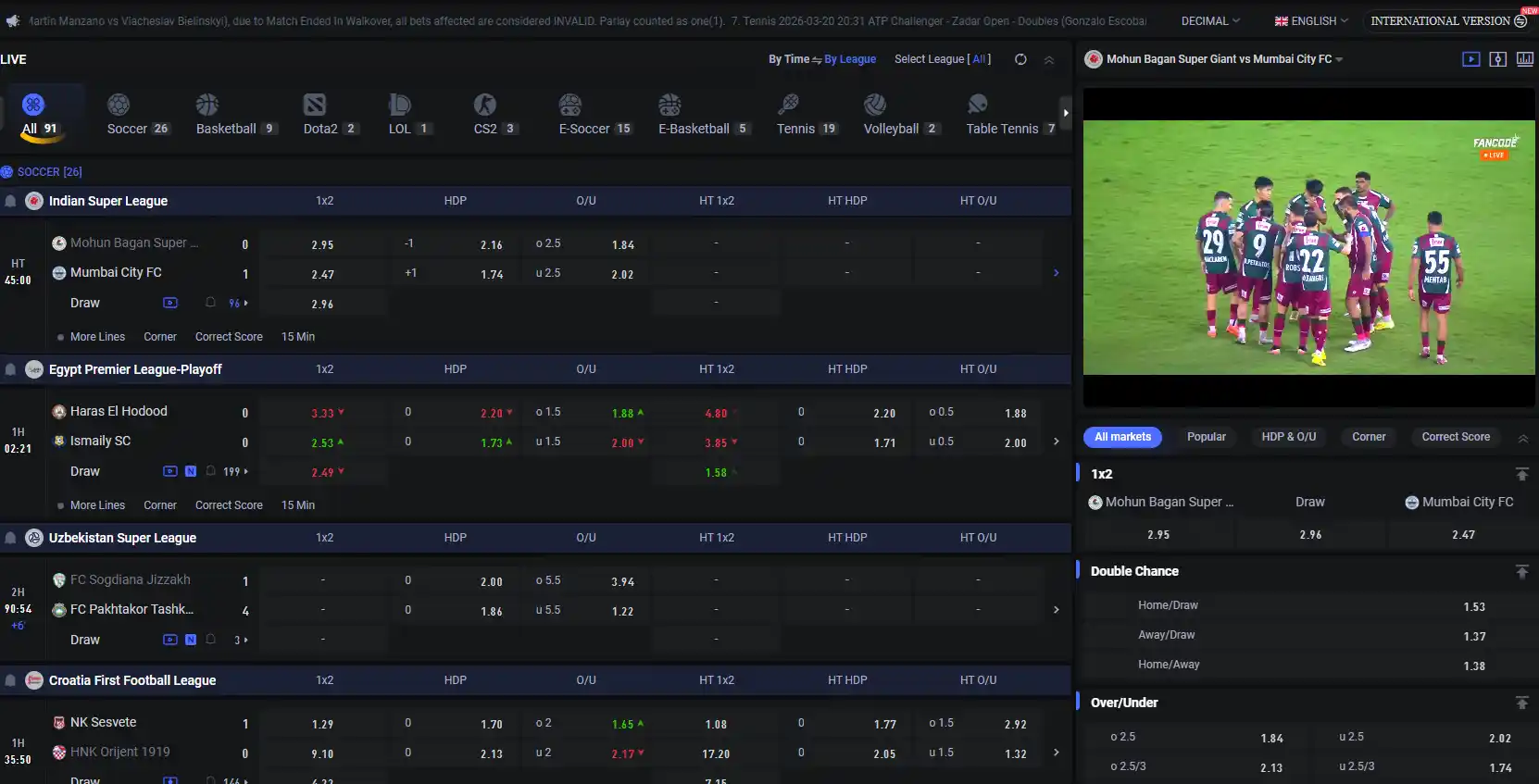Viewport: 1539px width, 784px height.
Task: Toggle notifications for Croatia First Football League
Action: pos(10,680)
